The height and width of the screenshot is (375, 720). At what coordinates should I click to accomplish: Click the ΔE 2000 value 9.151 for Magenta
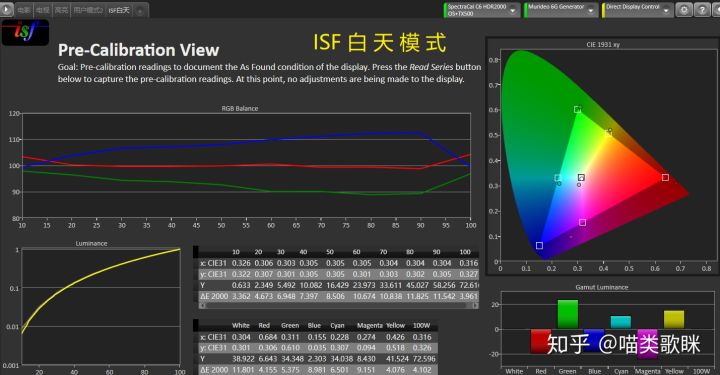pos(366,370)
